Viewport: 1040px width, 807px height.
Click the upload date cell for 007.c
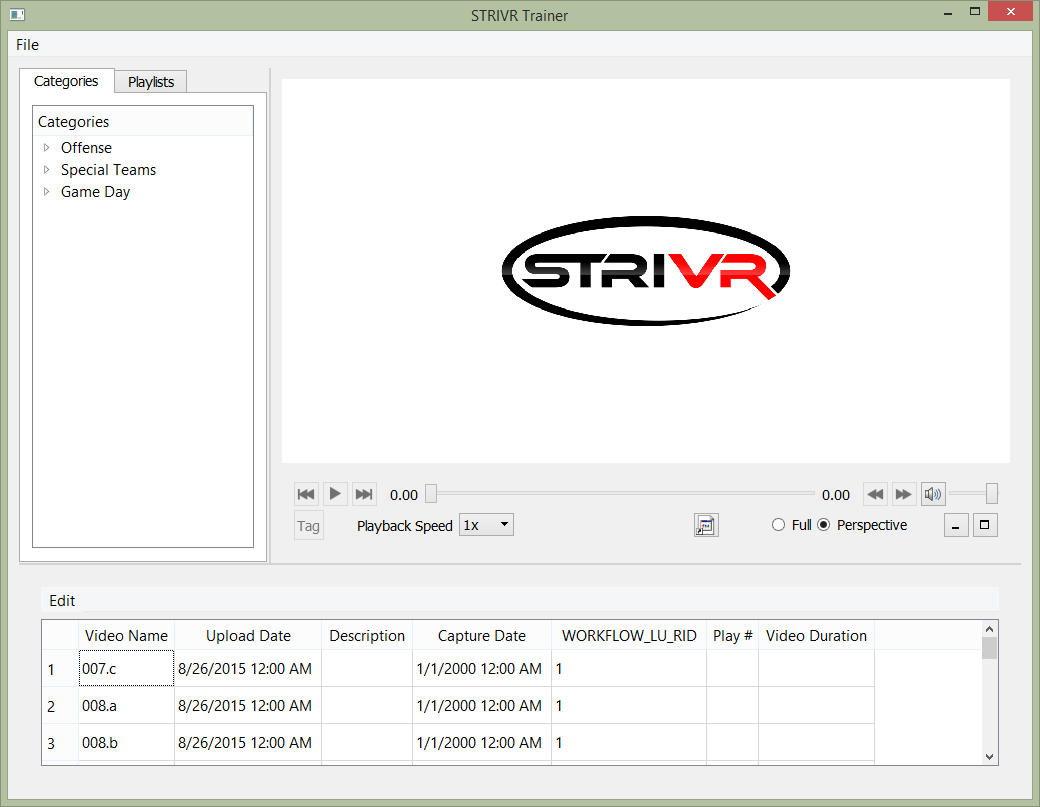coord(248,668)
